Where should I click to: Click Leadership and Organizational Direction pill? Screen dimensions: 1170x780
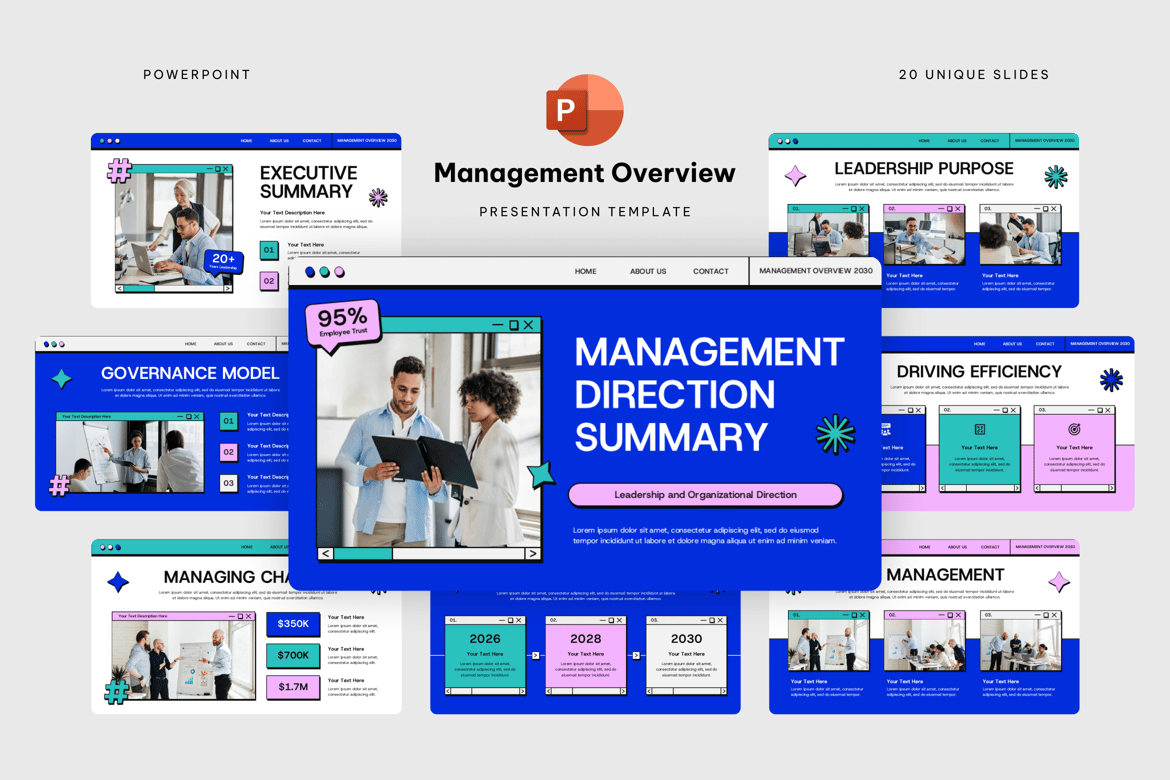pyautogui.click(x=705, y=495)
